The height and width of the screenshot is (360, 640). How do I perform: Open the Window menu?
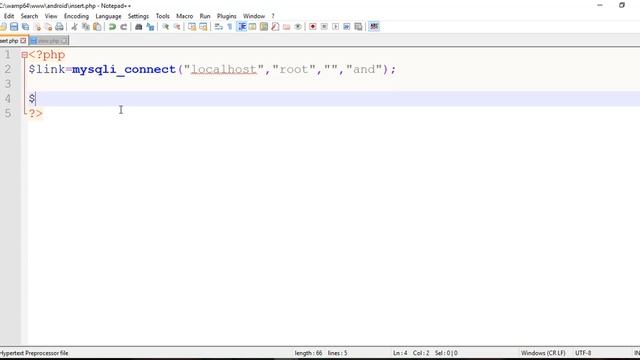tap(254, 16)
